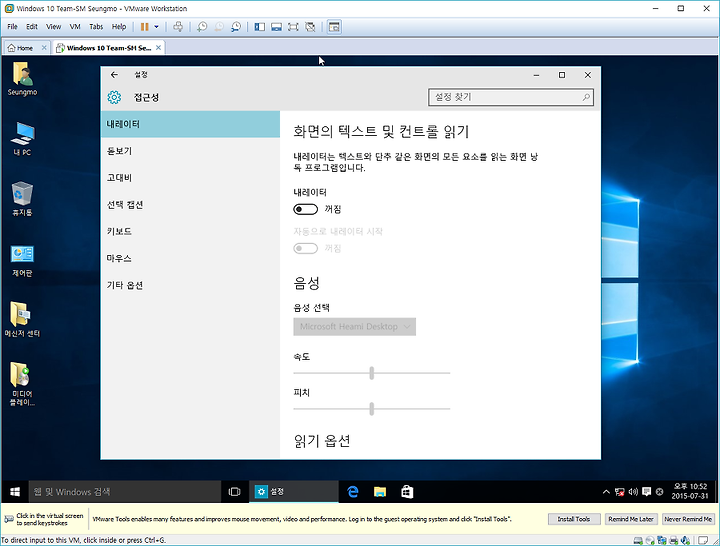Click the 설정 찾기 search field
This screenshot has height=546, width=720.
coord(511,97)
